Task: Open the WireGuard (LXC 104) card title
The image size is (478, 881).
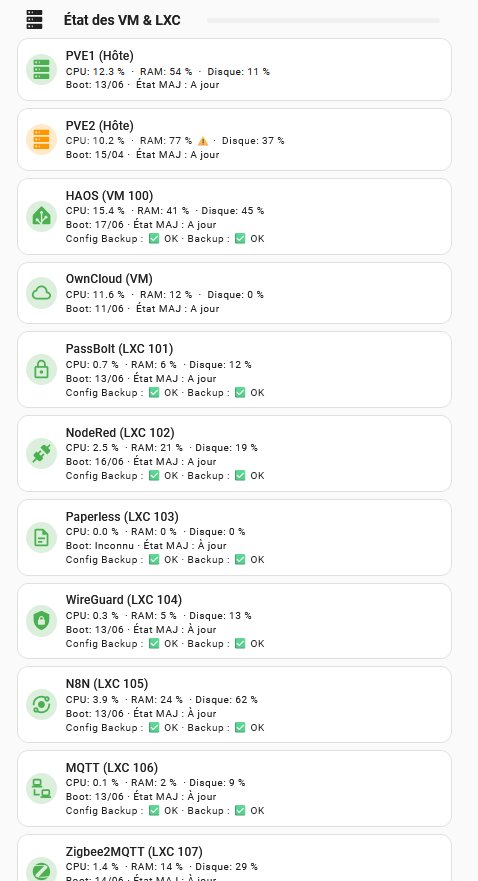Action: tap(124, 600)
